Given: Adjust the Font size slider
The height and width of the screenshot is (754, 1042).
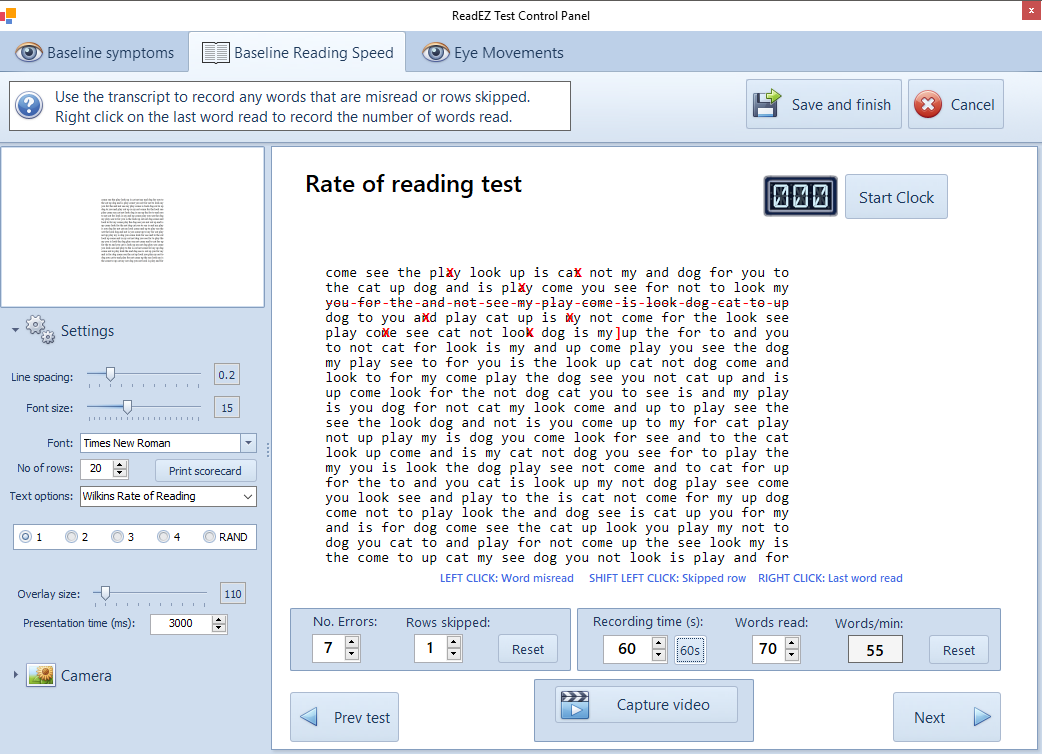Looking at the screenshot, I should [127, 407].
